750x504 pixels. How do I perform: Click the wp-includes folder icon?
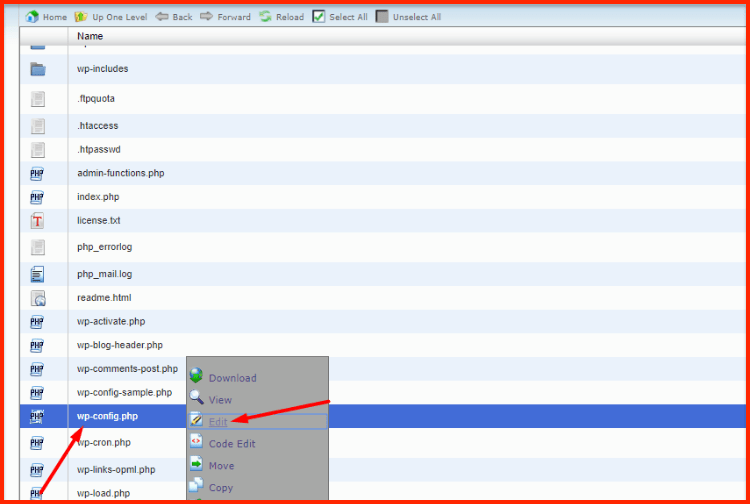click(x=38, y=69)
